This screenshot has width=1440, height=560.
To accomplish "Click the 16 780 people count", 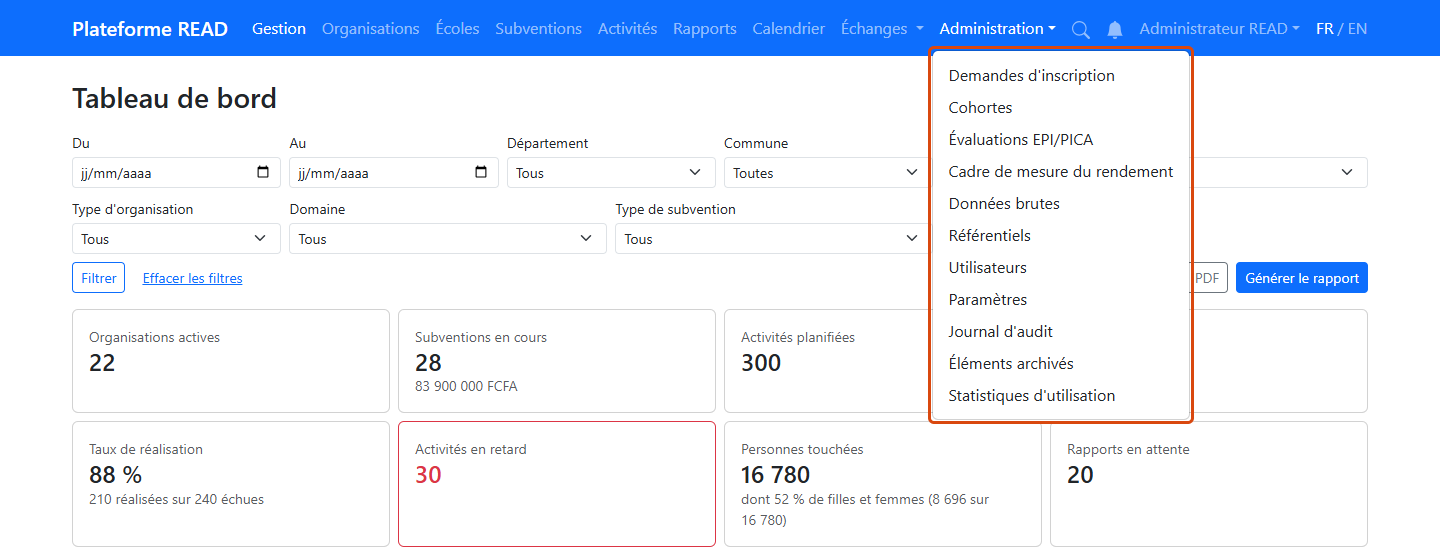I will point(776,474).
